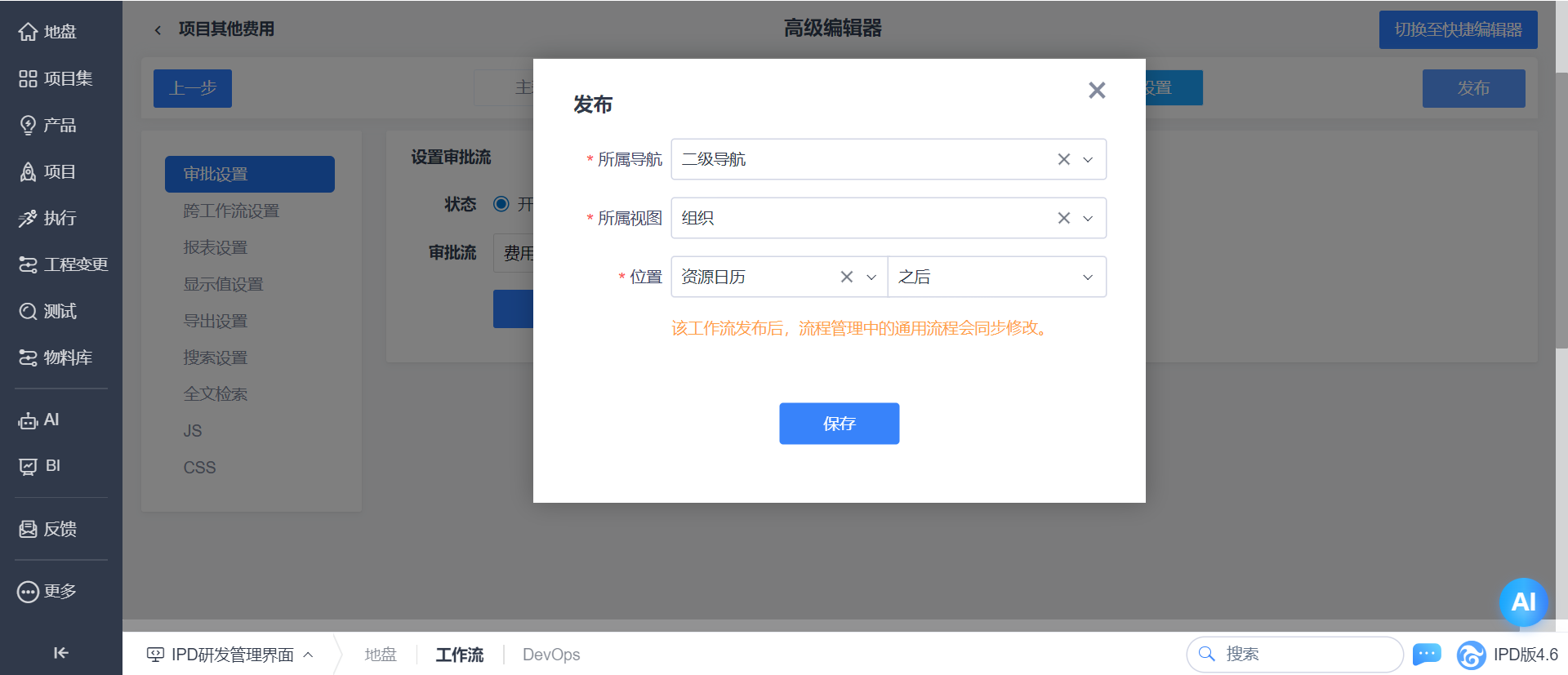The image size is (1568, 675).
Task: Click the 保存 button in dialog
Action: tap(840, 424)
